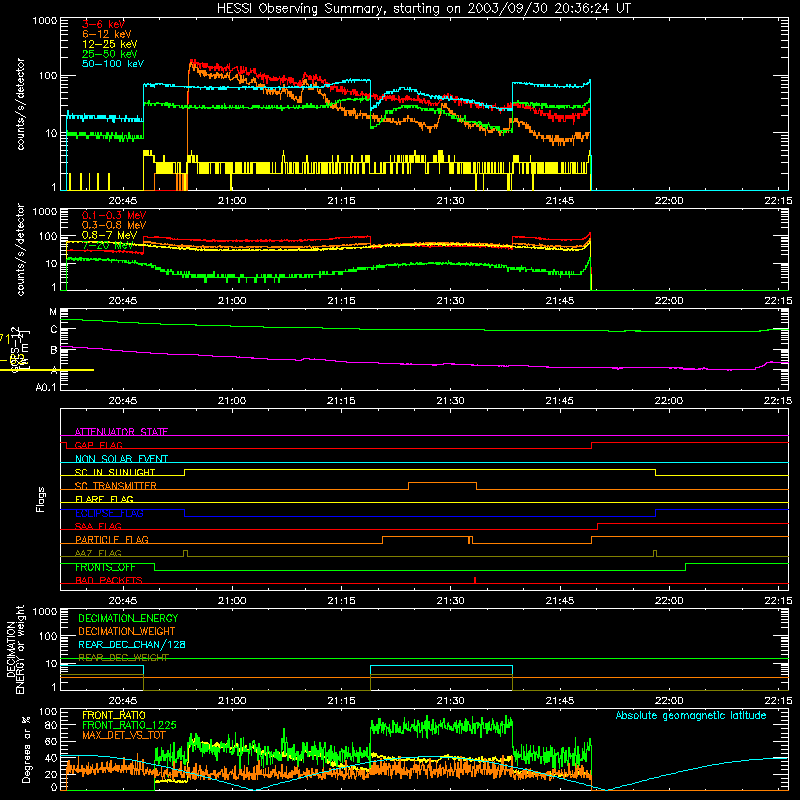Click the SC_TRANSMITTER flag label
This screenshot has width=800, height=800.
[116, 485]
